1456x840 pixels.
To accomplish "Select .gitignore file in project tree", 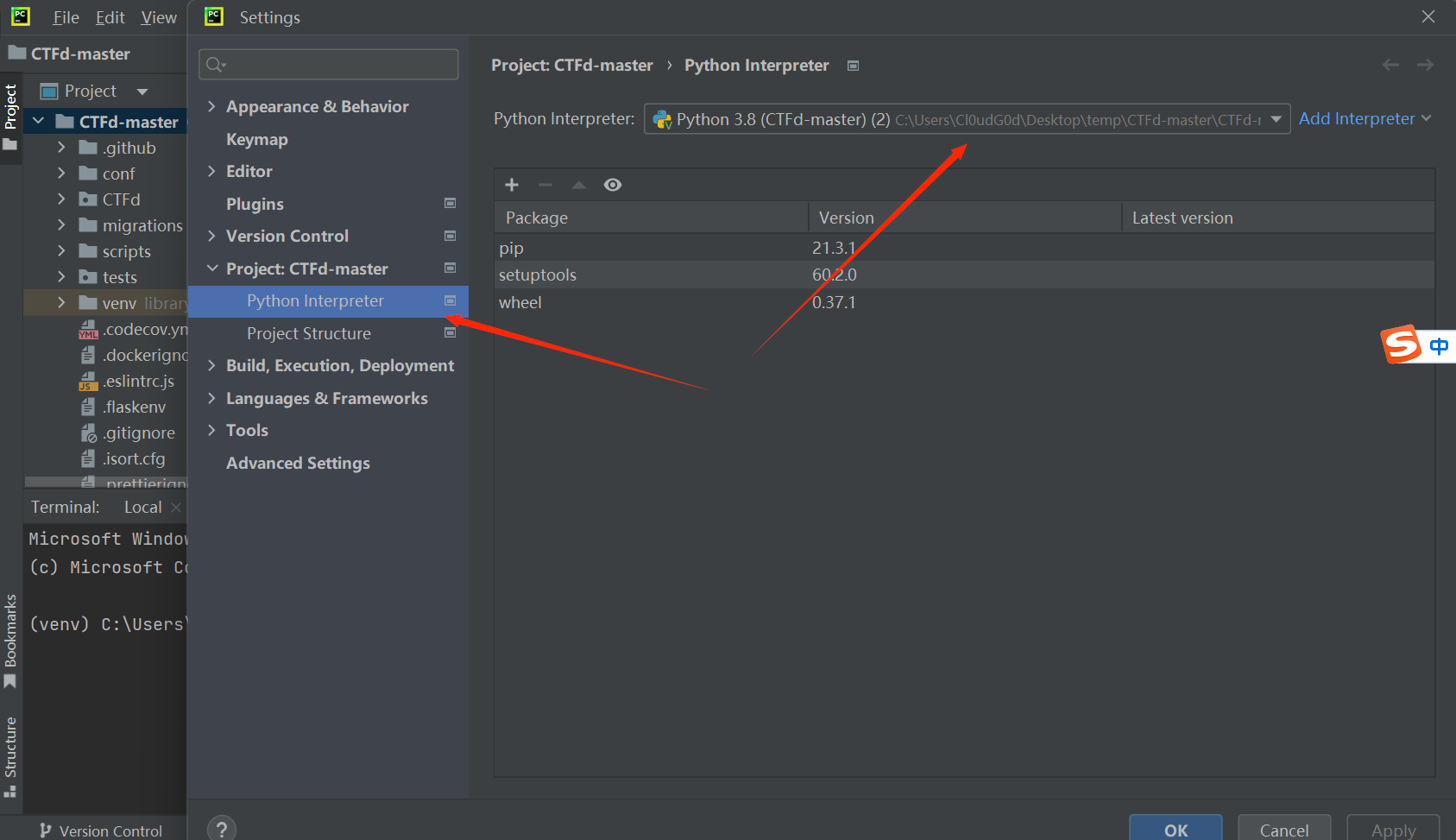I will tap(138, 433).
